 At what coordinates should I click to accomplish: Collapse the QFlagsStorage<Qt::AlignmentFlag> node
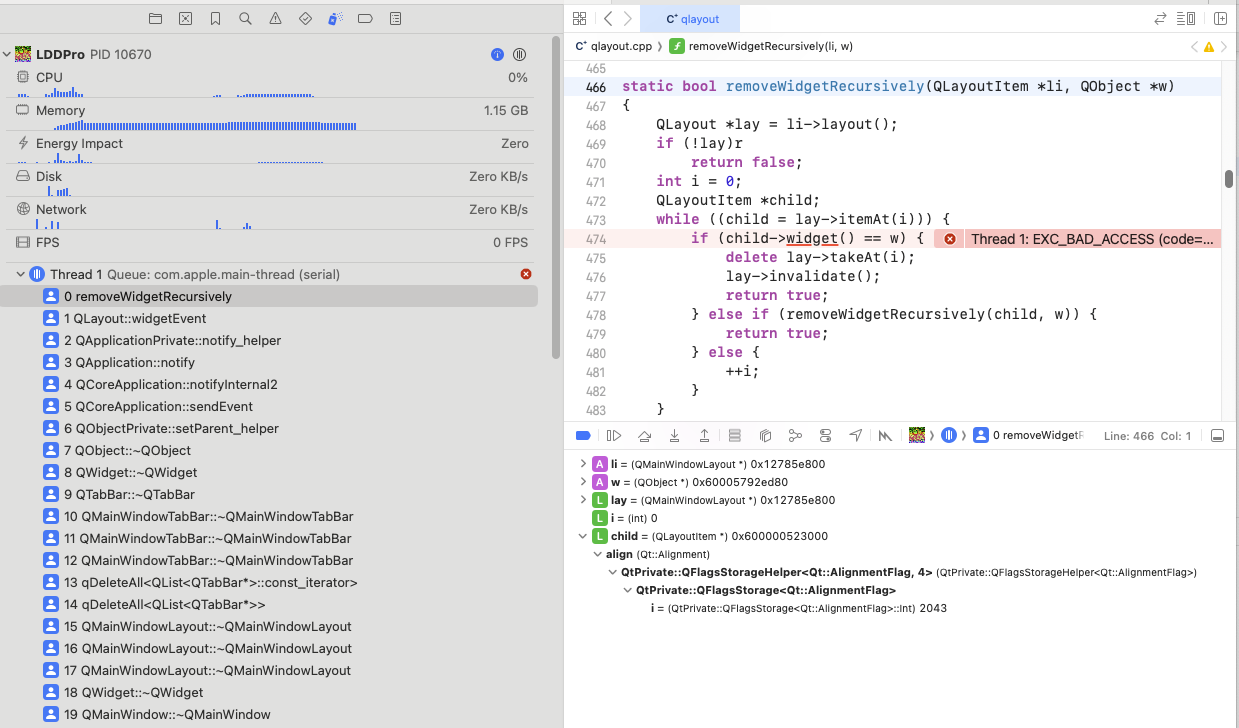pyautogui.click(x=627, y=590)
